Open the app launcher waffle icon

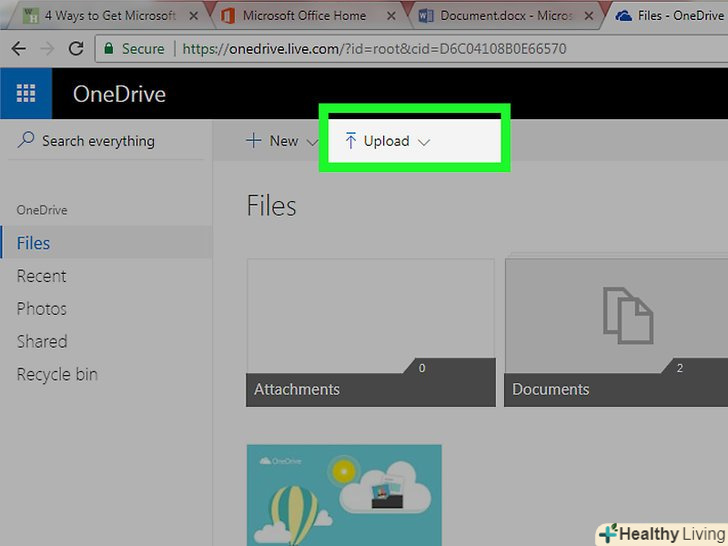[x=26, y=94]
